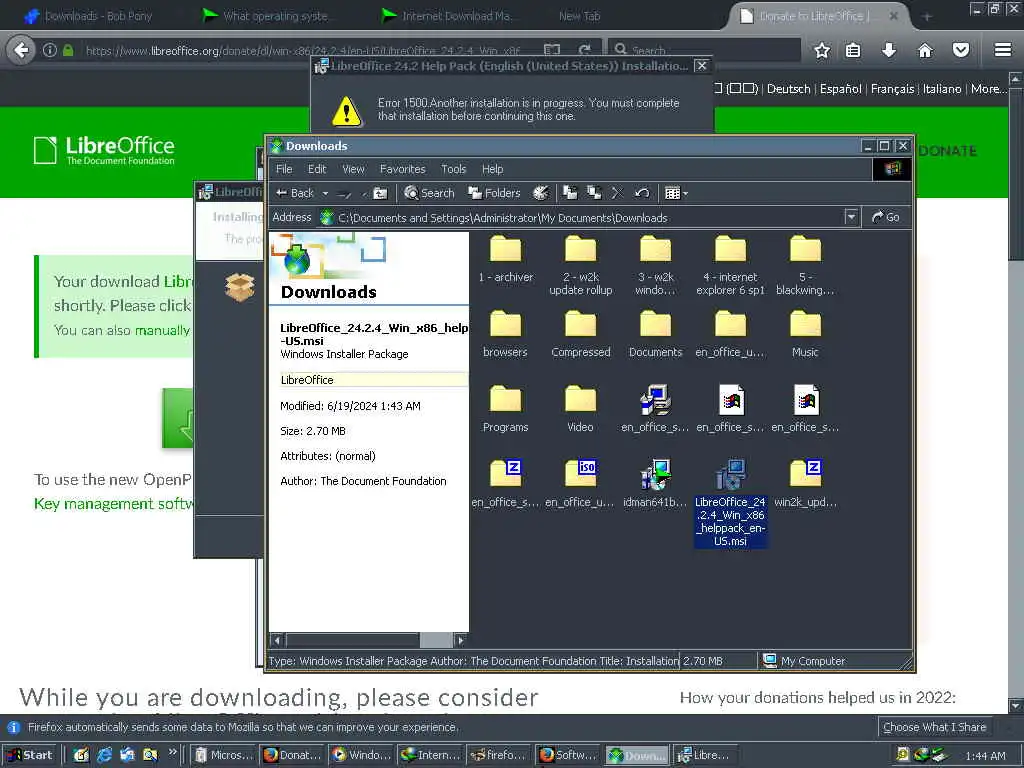
Task: Toggle the Search pane in Explorer
Action: pyautogui.click(x=429, y=193)
